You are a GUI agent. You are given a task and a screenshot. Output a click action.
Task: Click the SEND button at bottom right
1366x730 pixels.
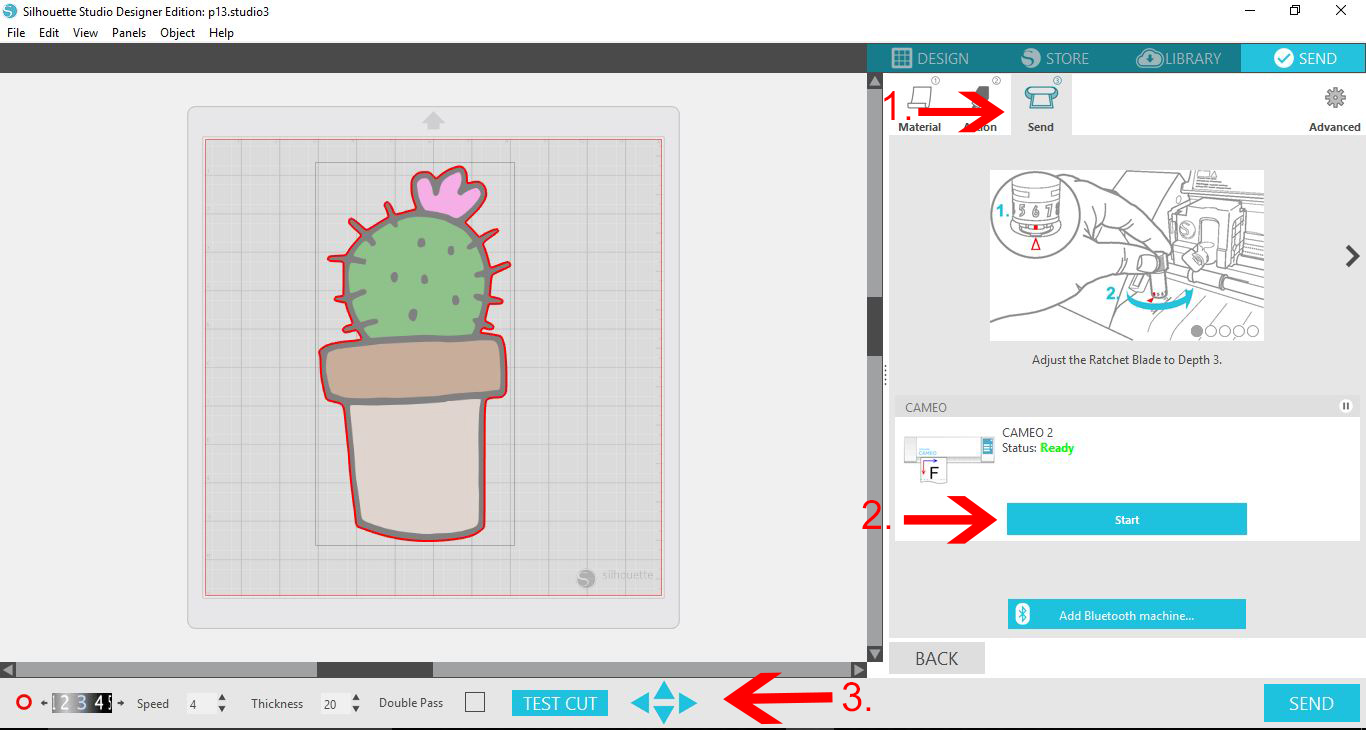click(1311, 703)
